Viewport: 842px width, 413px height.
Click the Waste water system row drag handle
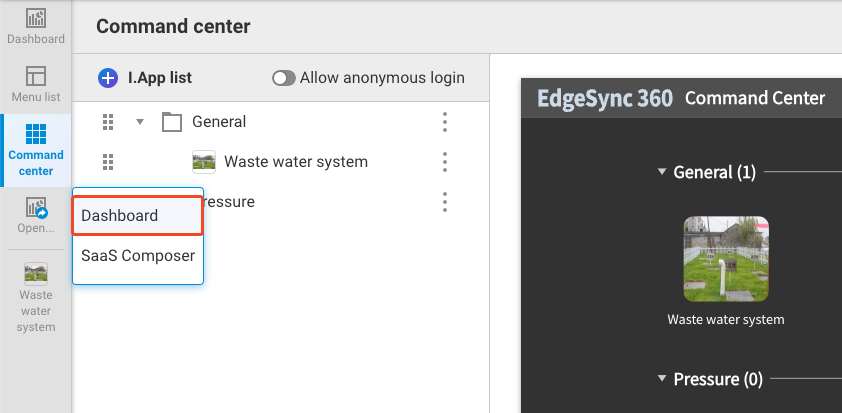108,162
